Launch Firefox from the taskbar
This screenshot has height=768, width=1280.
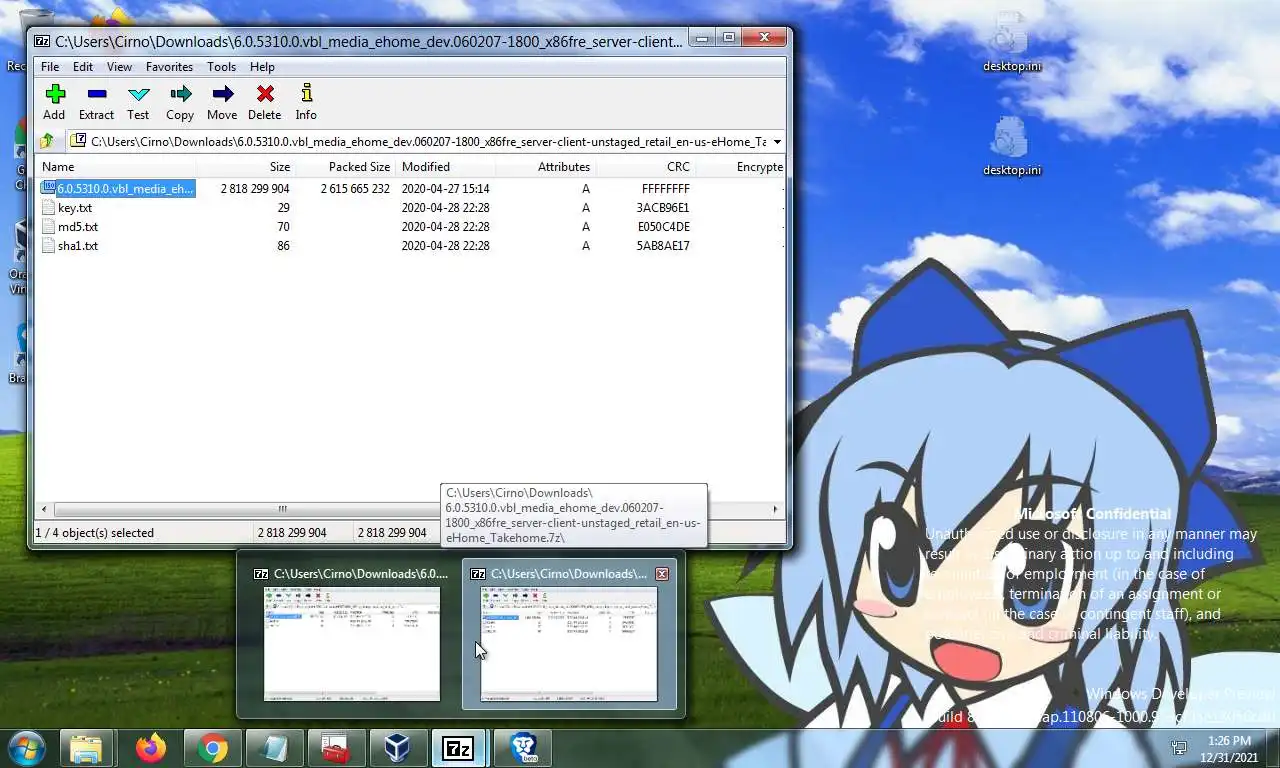(151, 748)
